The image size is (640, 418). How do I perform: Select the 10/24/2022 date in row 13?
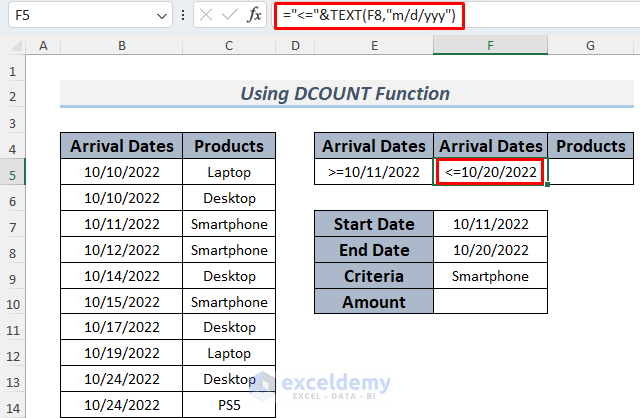[x=122, y=379]
